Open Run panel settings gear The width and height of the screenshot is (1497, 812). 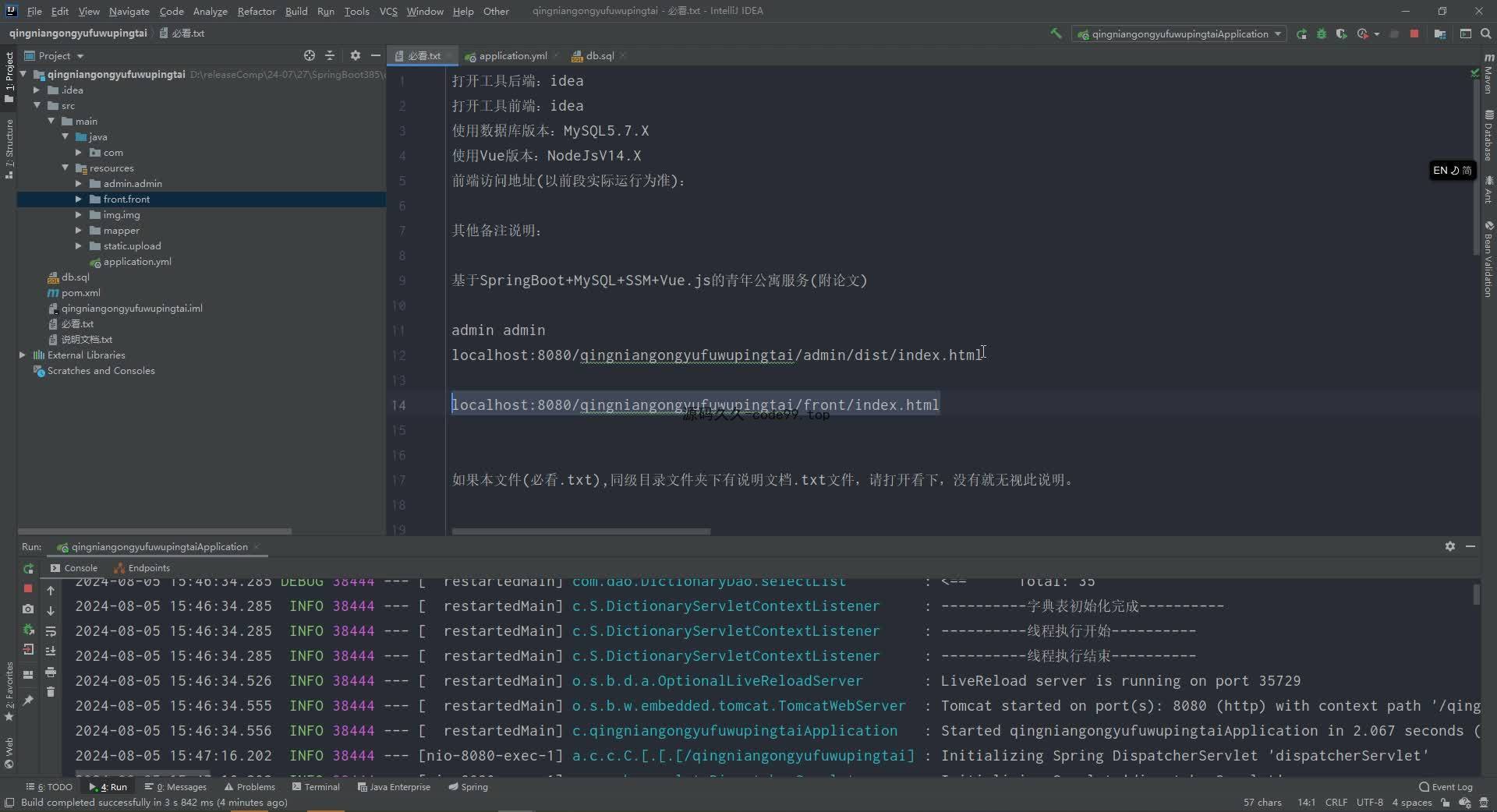click(x=1449, y=546)
